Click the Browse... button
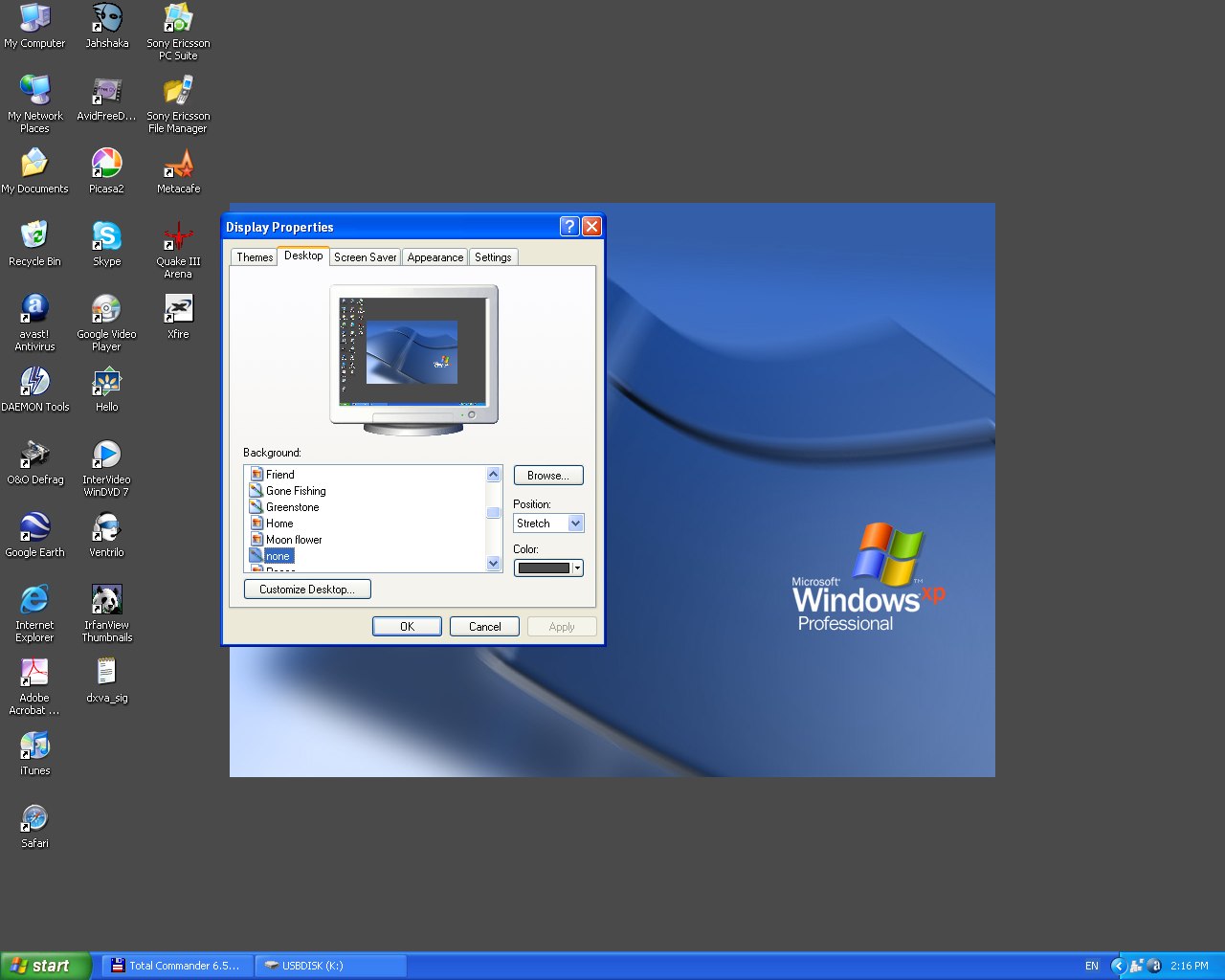Screen dimensions: 1225x980 (548, 476)
